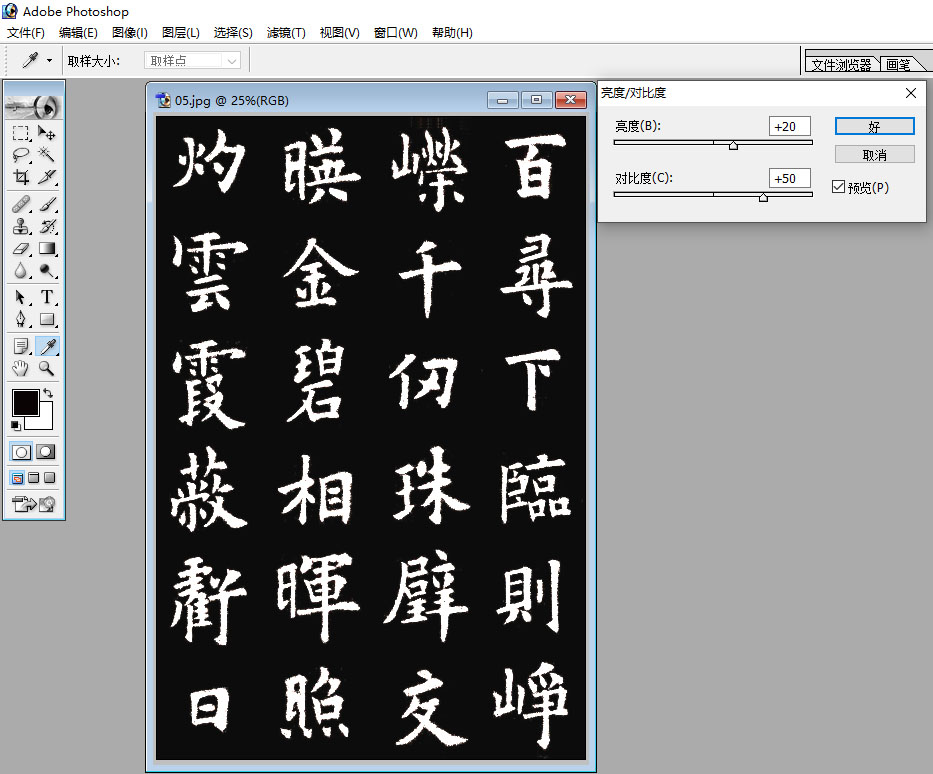Open the 取样大小 sample size dropdown
Image resolution: width=933 pixels, height=774 pixels.
[192, 60]
